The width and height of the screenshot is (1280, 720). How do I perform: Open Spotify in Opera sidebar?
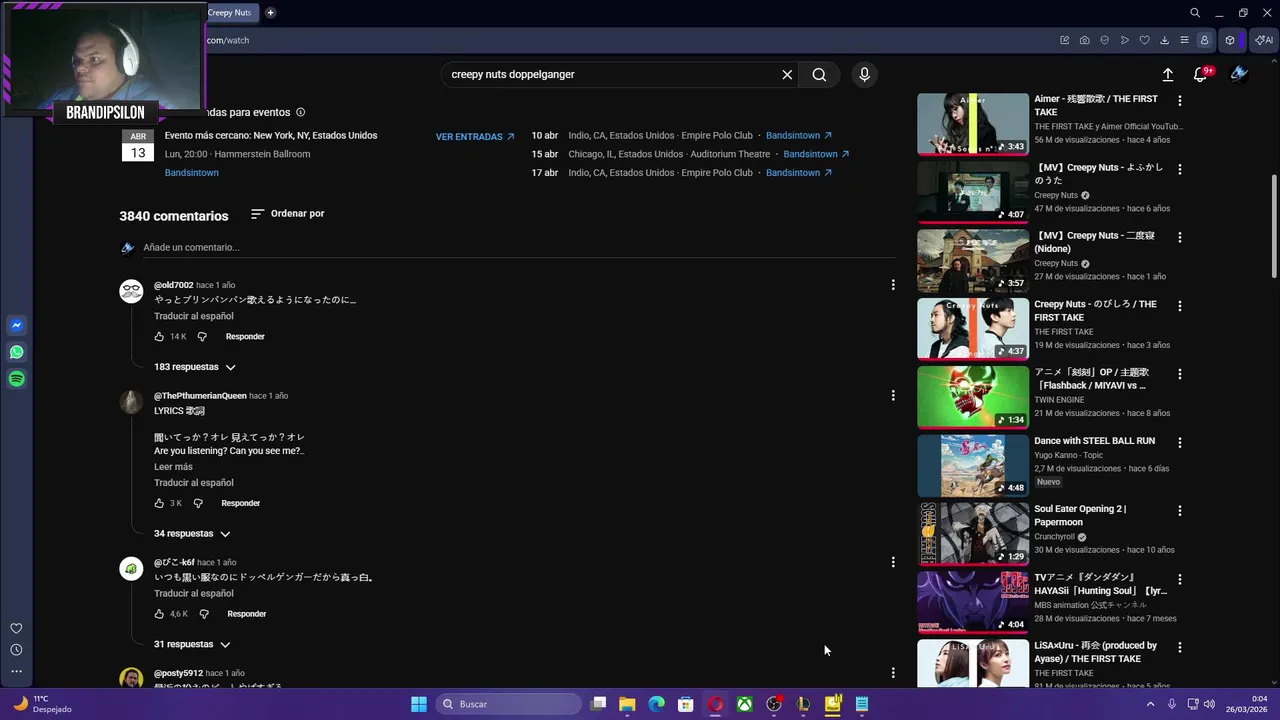pos(17,379)
